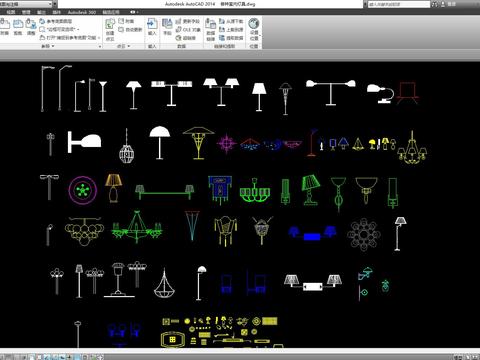Open the Adjust reference tool

coord(31,27)
